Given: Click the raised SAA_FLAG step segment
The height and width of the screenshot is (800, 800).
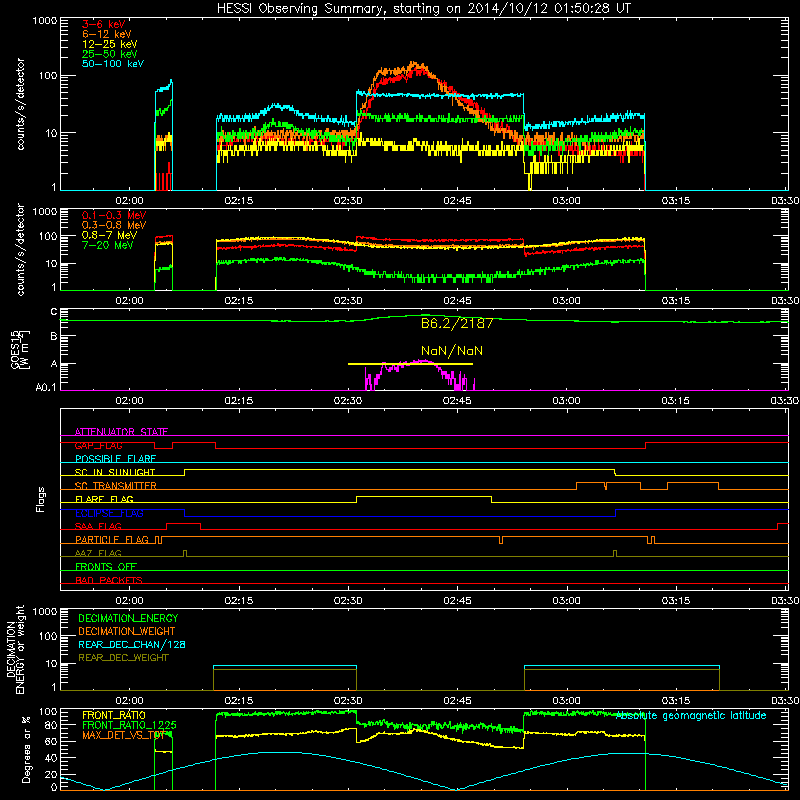Looking at the screenshot, I should tap(184, 523).
